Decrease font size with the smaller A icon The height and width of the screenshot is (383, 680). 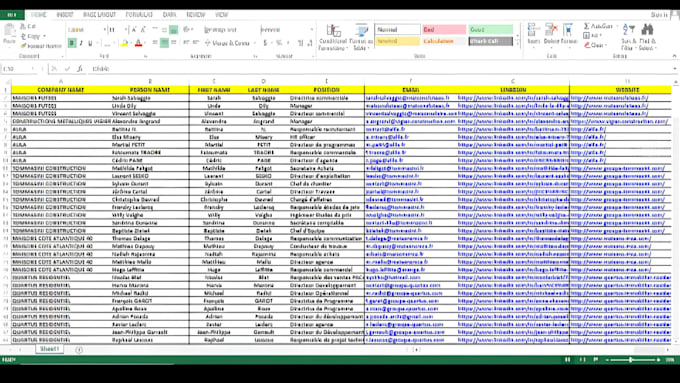tap(143, 30)
